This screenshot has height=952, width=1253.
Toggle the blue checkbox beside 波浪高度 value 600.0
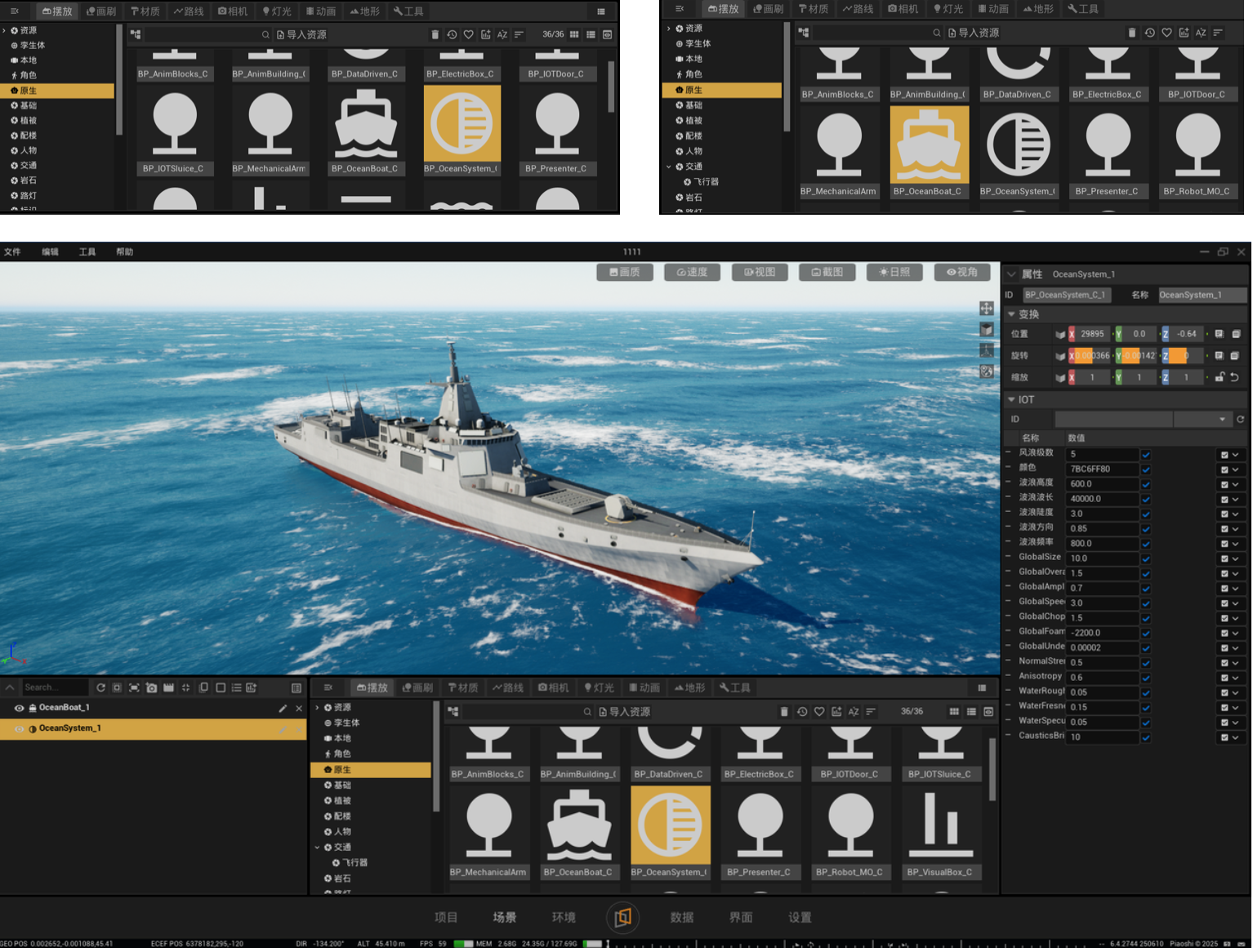pos(1146,484)
